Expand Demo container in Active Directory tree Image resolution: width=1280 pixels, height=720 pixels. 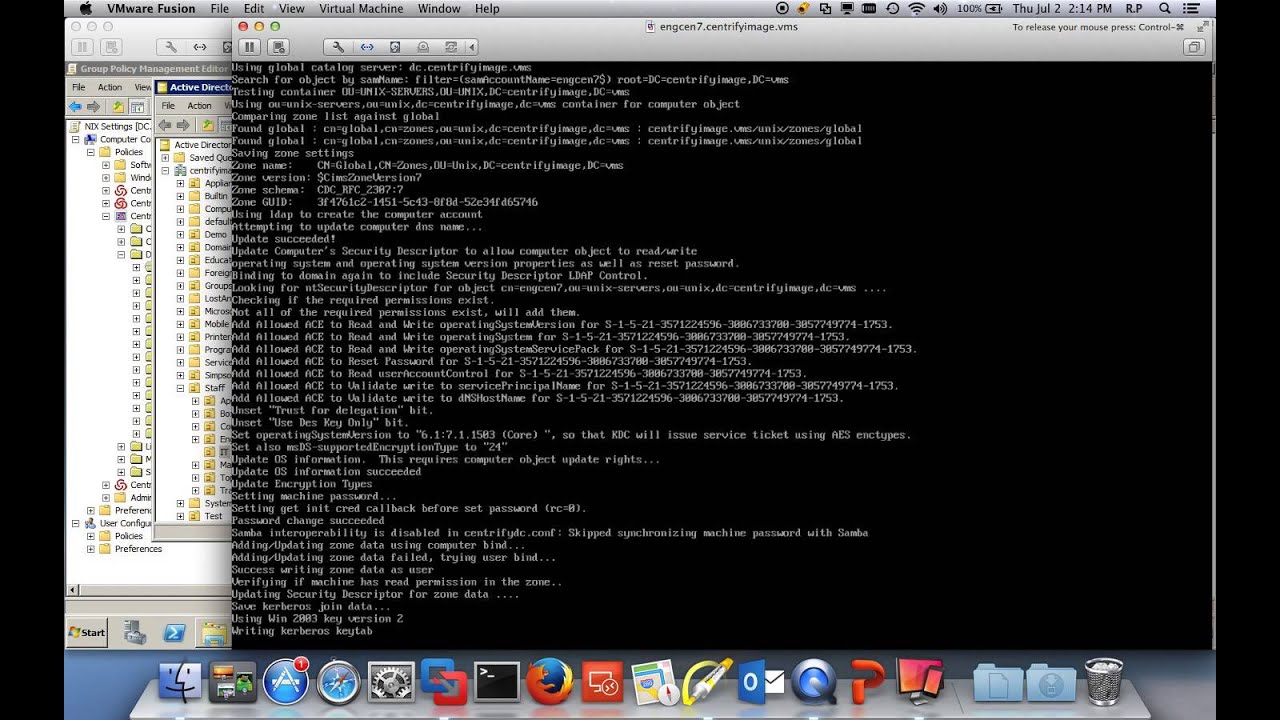pos(181,235)
